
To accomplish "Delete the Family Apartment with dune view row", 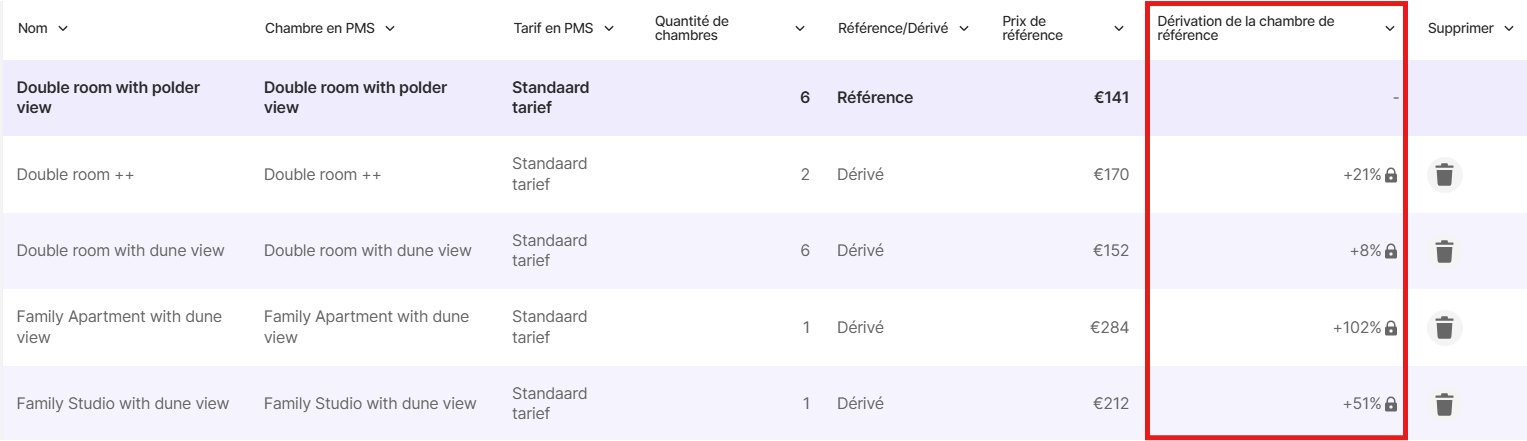I will pos(1443,328).
